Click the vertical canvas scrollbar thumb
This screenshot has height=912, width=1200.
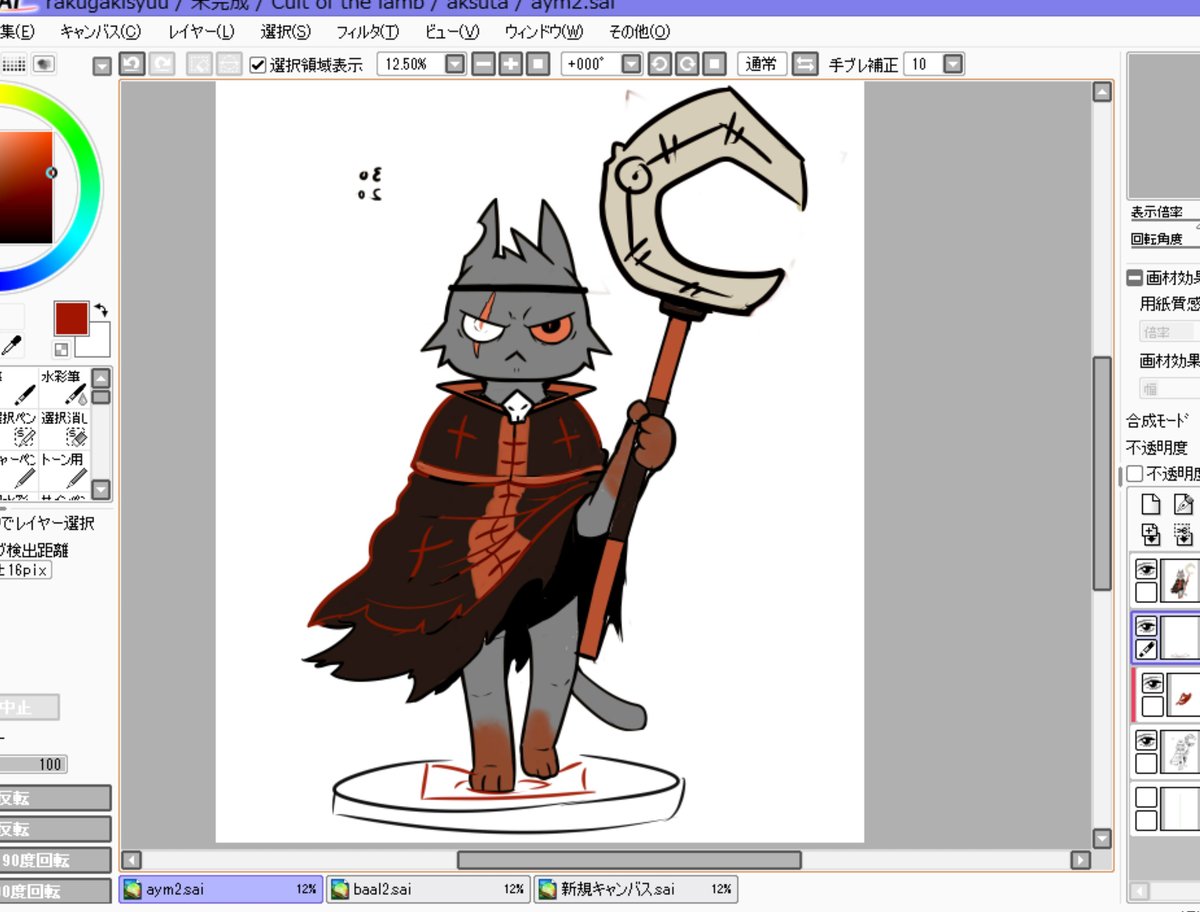pos(1102,473)
